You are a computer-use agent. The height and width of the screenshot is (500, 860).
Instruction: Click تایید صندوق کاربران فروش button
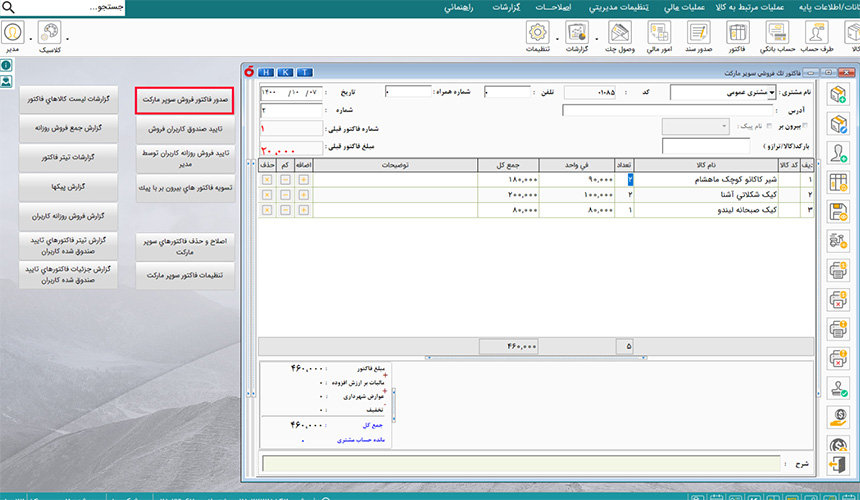click(185, 129)
